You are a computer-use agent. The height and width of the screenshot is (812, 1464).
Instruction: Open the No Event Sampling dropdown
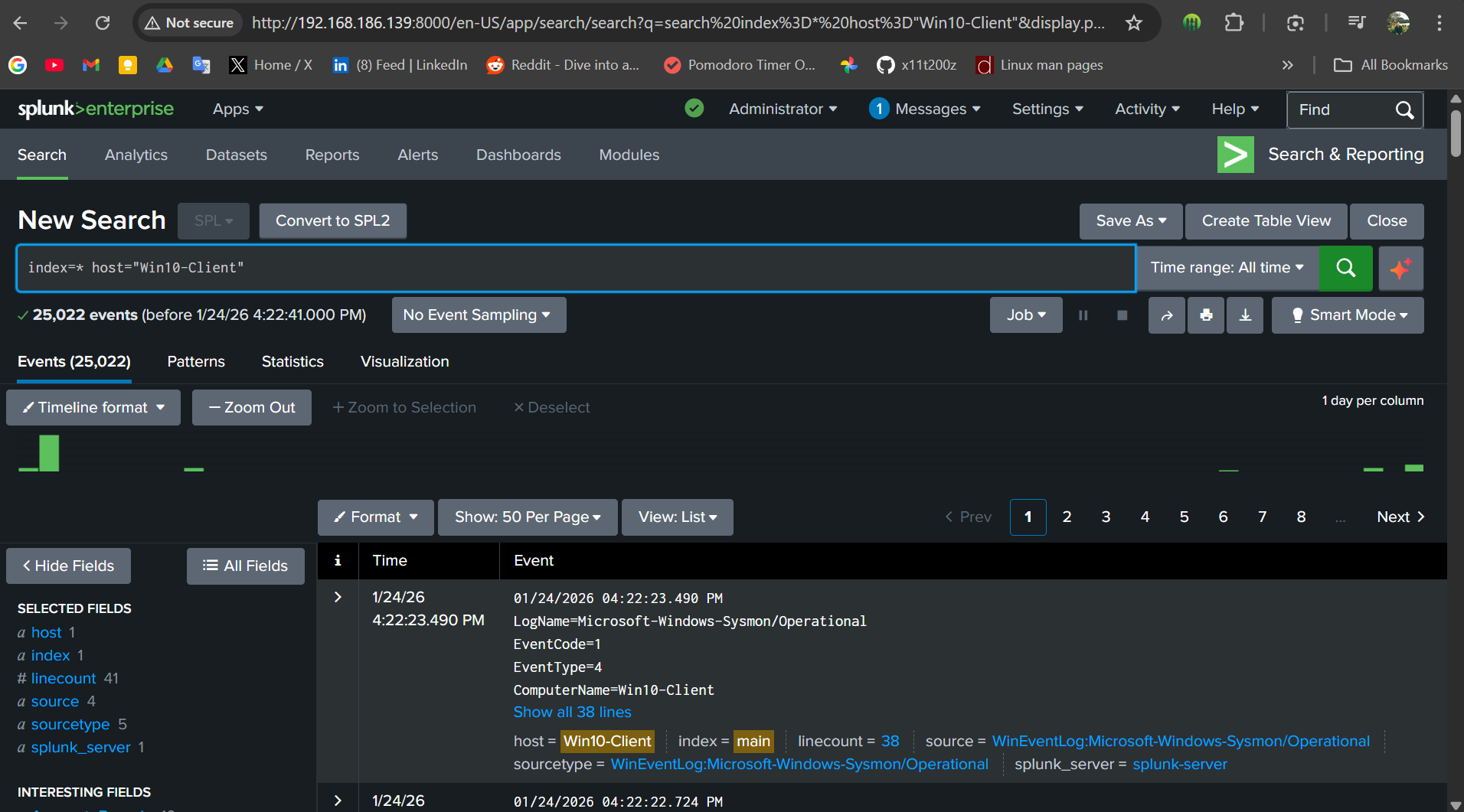point(479,315)
